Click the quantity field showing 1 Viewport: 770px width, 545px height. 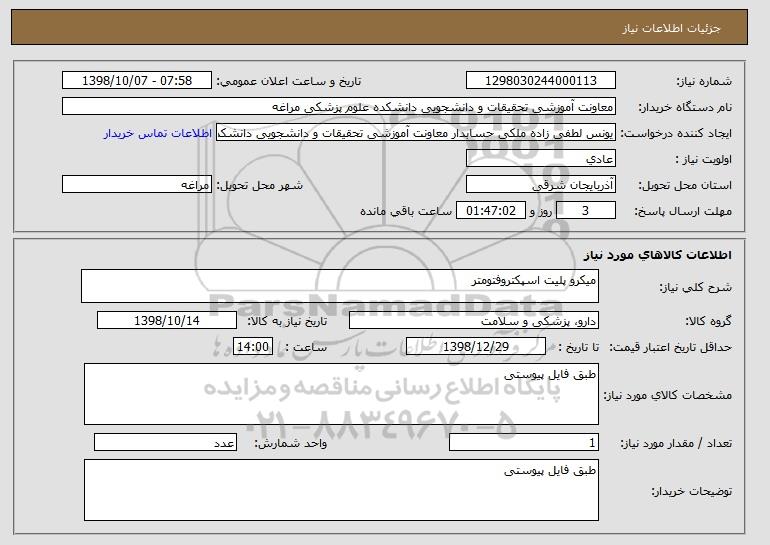[x=524, y=442]
